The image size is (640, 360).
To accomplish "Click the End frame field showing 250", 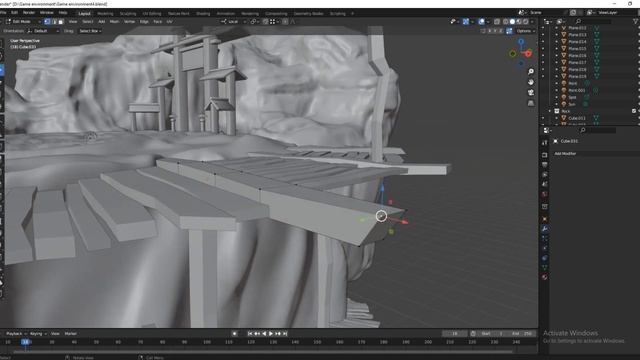I will point(523,333).
